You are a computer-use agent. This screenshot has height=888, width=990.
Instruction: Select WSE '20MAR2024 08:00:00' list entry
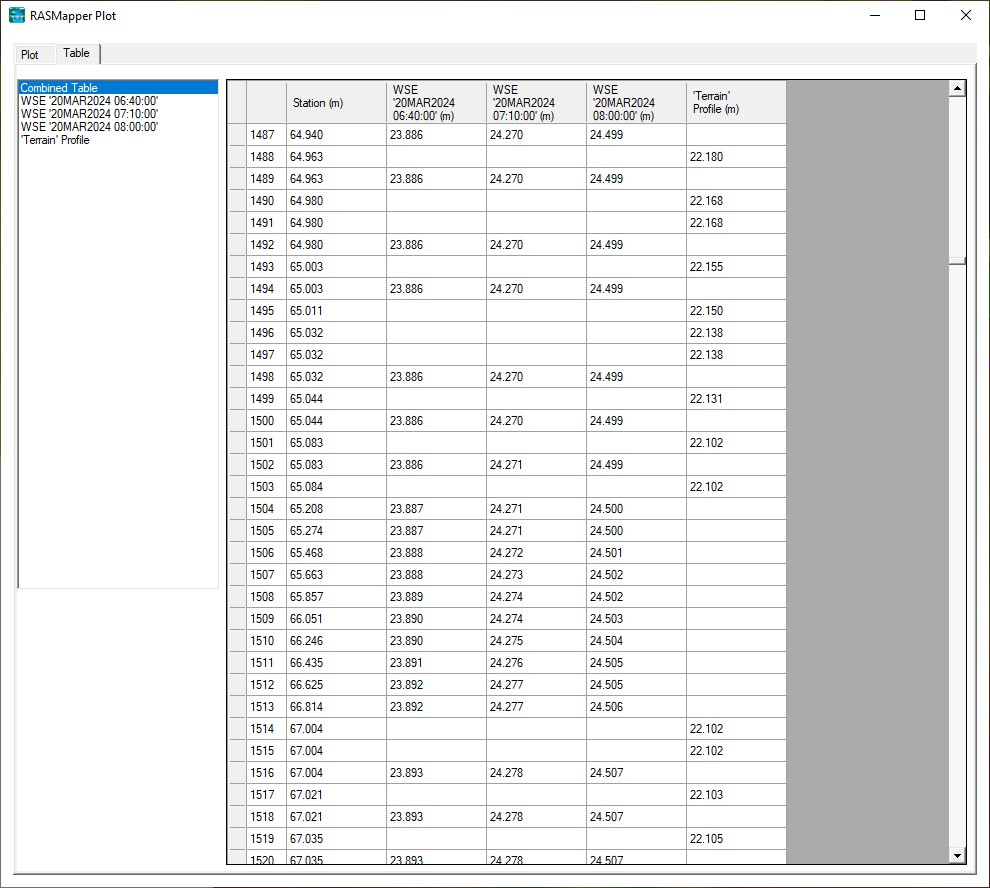[x=119, y=126]
